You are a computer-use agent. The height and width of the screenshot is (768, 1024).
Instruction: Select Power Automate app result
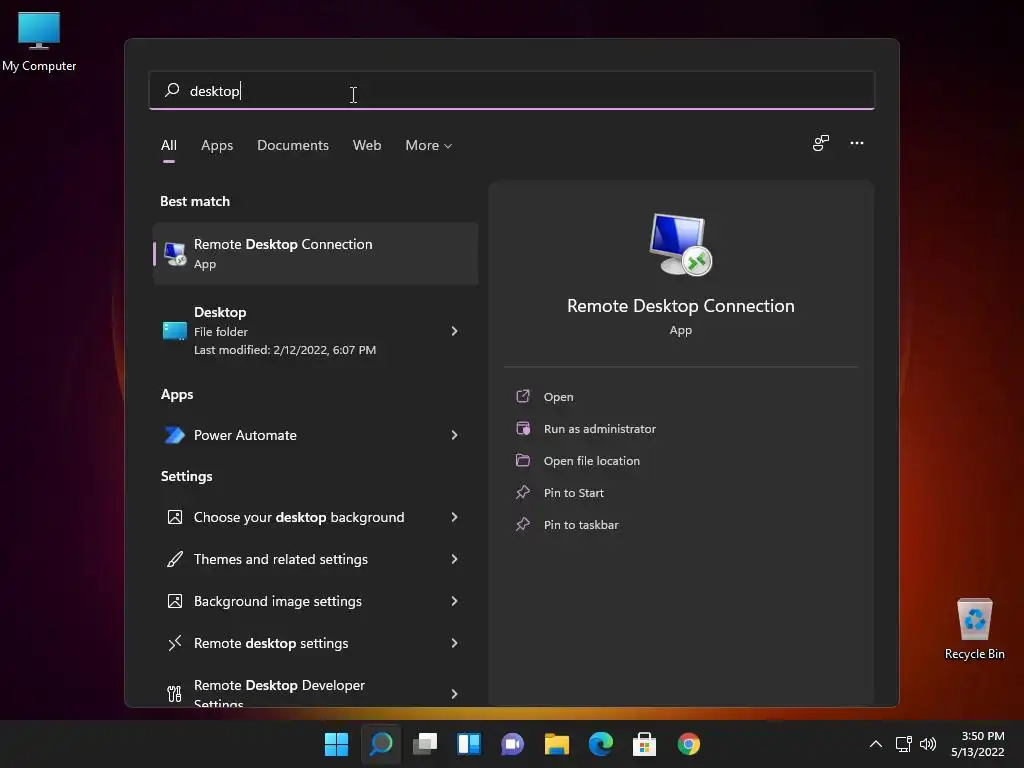pos(315,435)
